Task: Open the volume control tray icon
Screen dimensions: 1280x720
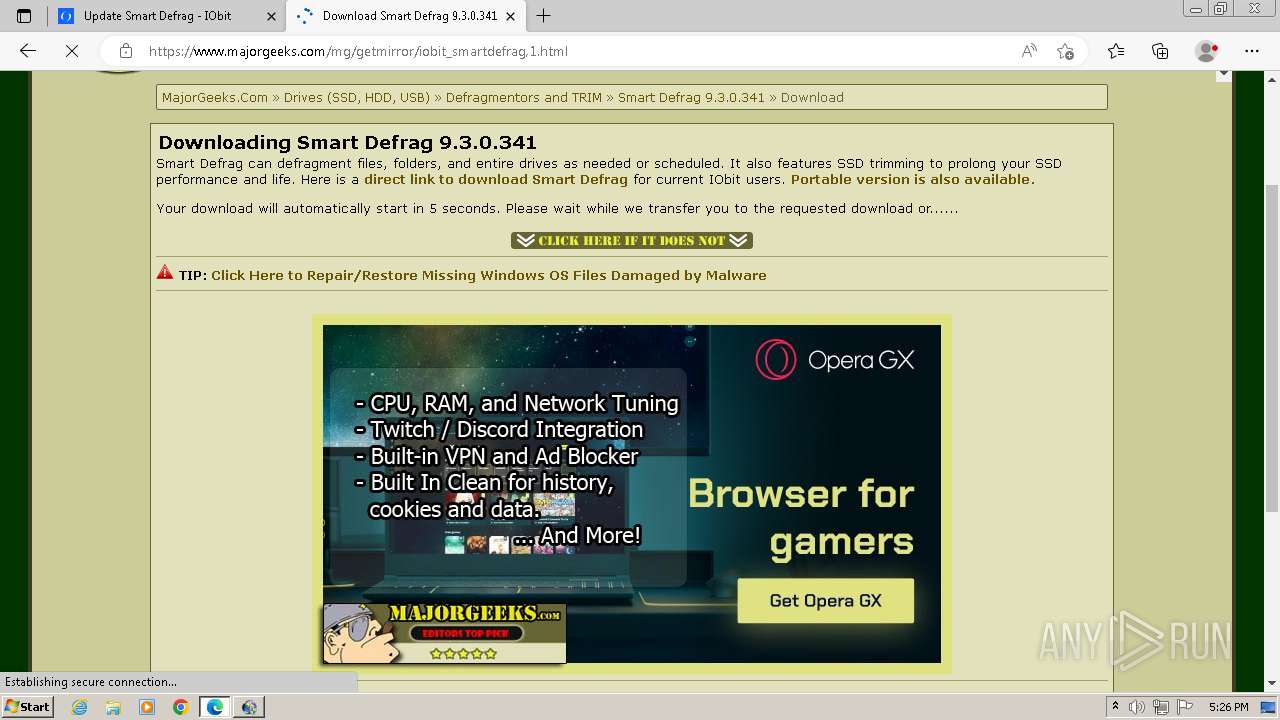Action: pyautogui.click(x=1136, y=707)
